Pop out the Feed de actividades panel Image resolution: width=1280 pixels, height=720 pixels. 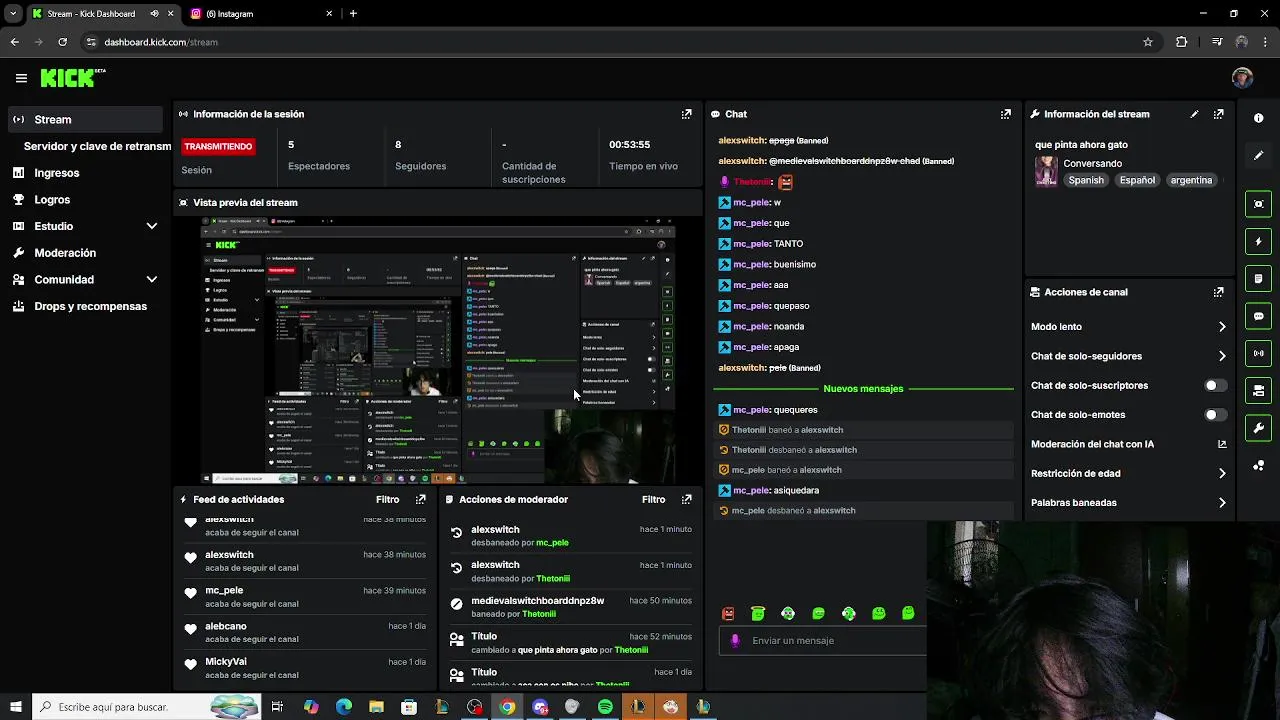tap(421, 499)
